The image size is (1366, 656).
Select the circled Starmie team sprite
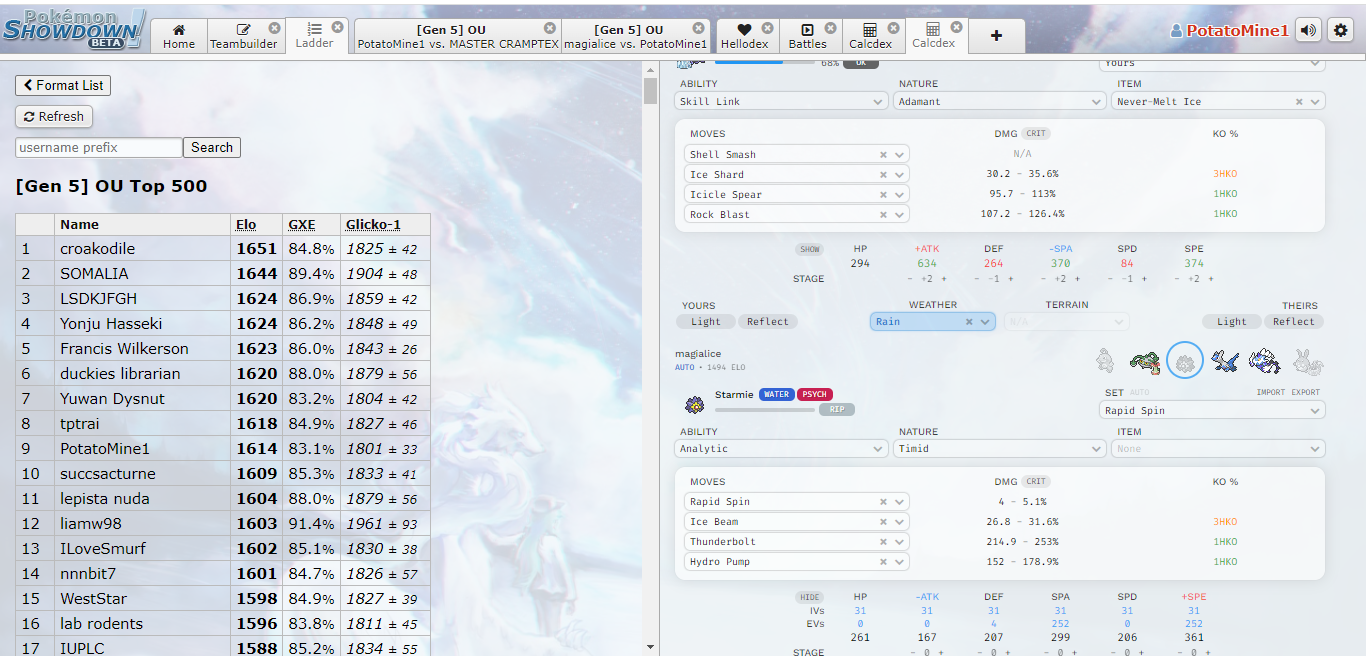coord(1185,360)
